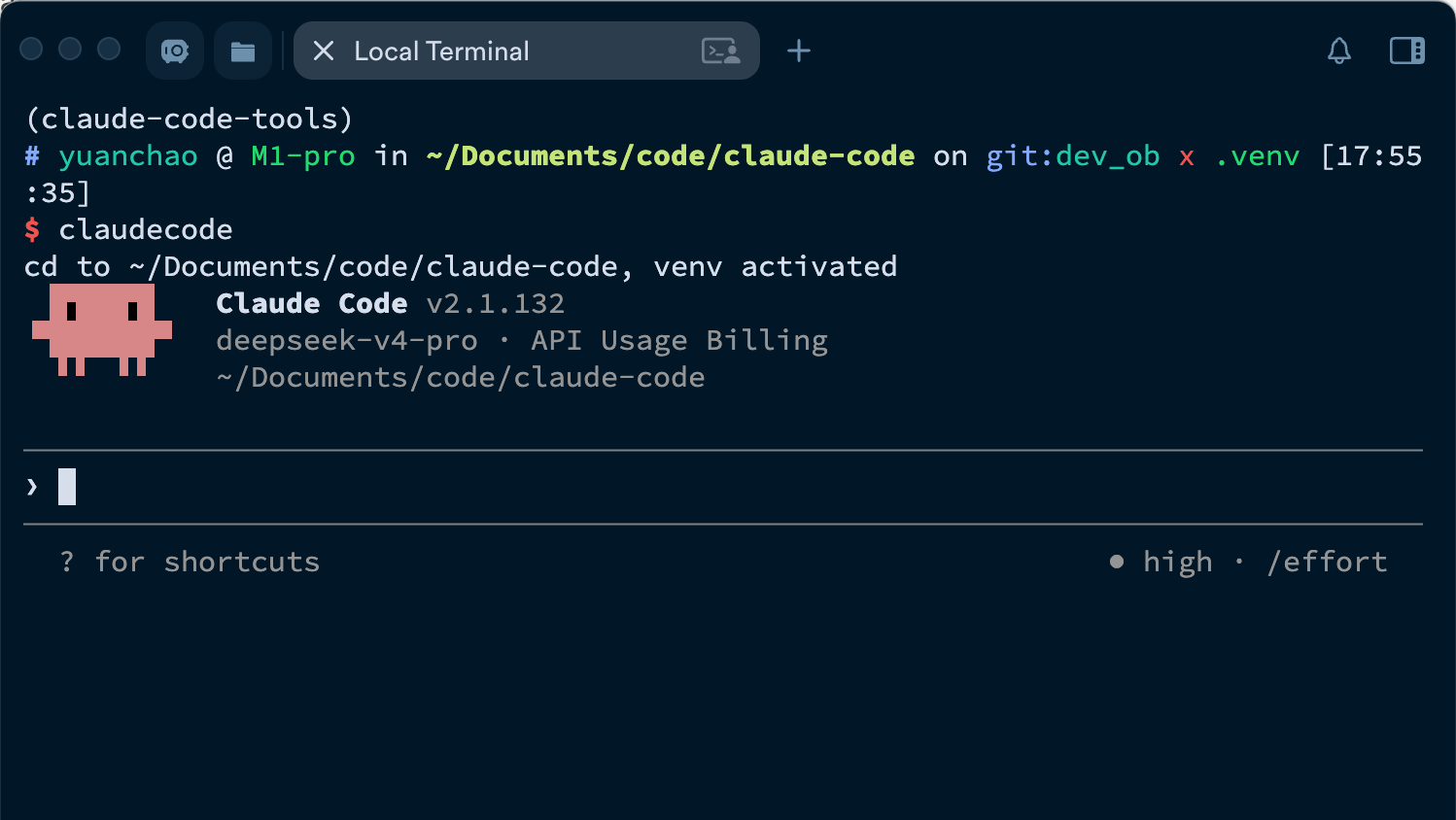1456x820 pixels.
Task: Click the 'git:dev_ob' branch text
Action: pyautogui.click(x=1073, y=155)
